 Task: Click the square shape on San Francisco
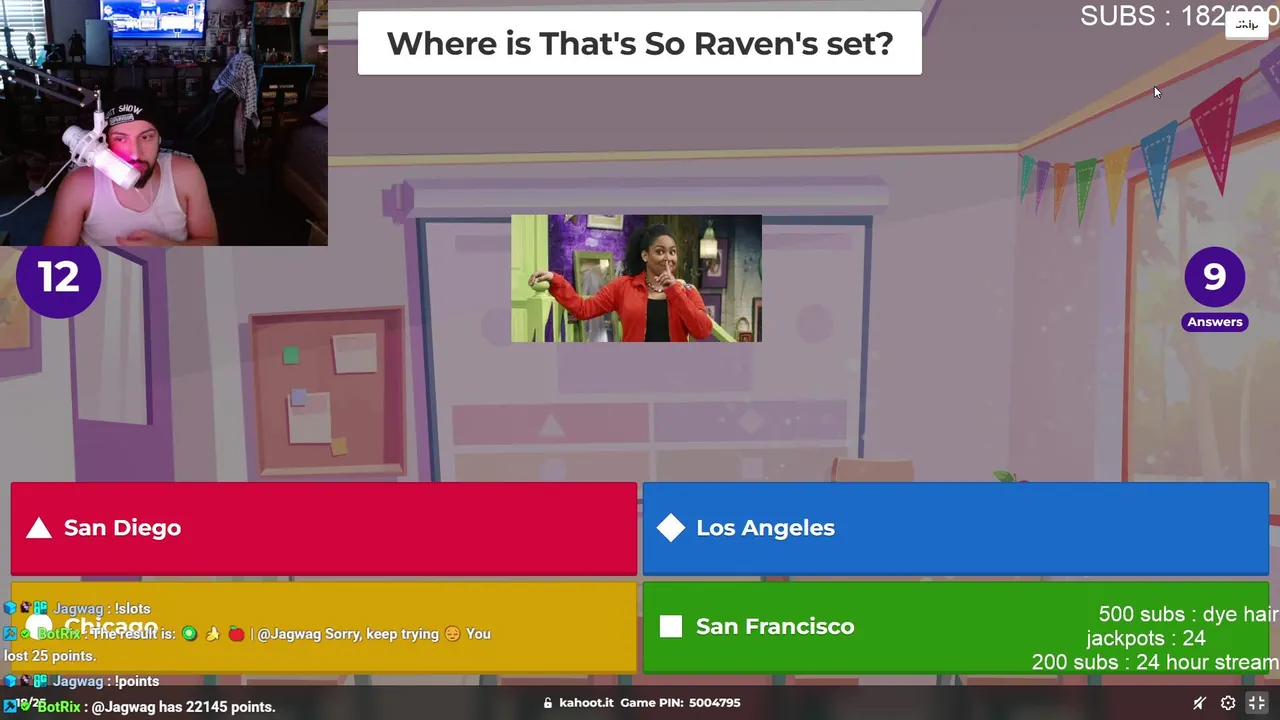tap(671, 626)
